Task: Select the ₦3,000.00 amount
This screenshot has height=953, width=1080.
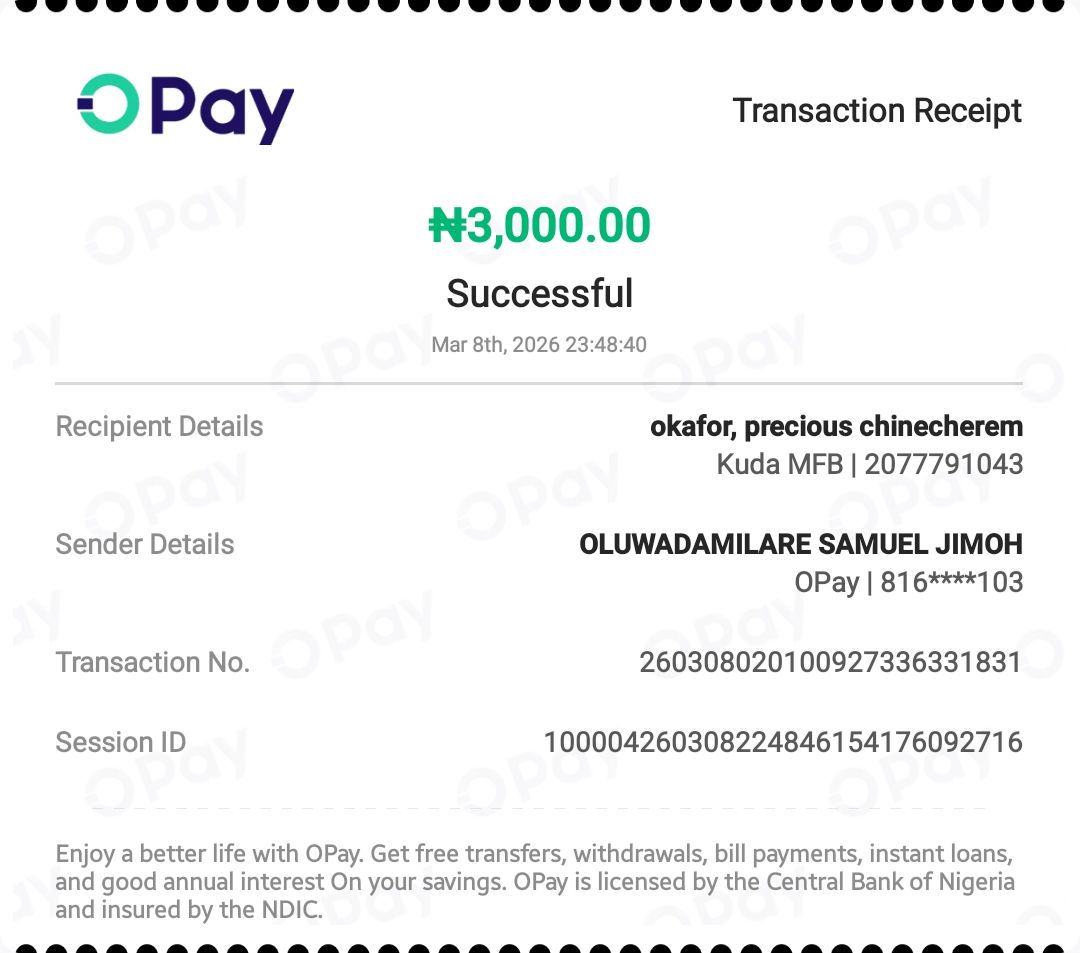Action: (x=539, y=225)
